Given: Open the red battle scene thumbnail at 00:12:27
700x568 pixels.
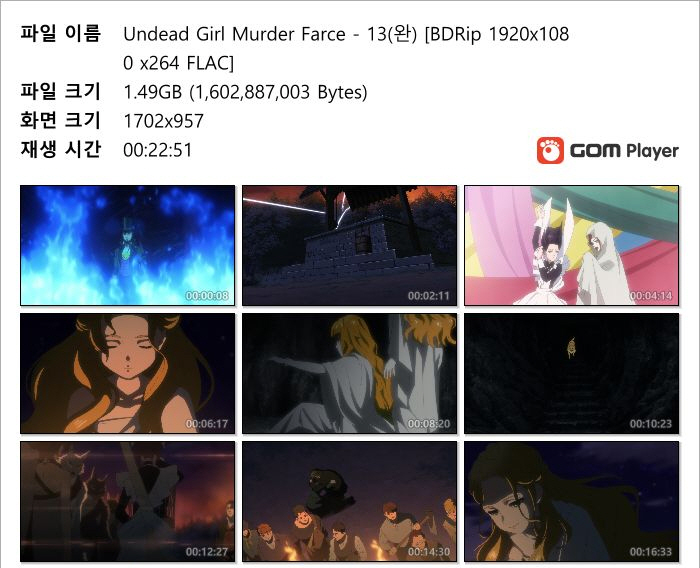Looking at the screenshot, I should 127,501.
